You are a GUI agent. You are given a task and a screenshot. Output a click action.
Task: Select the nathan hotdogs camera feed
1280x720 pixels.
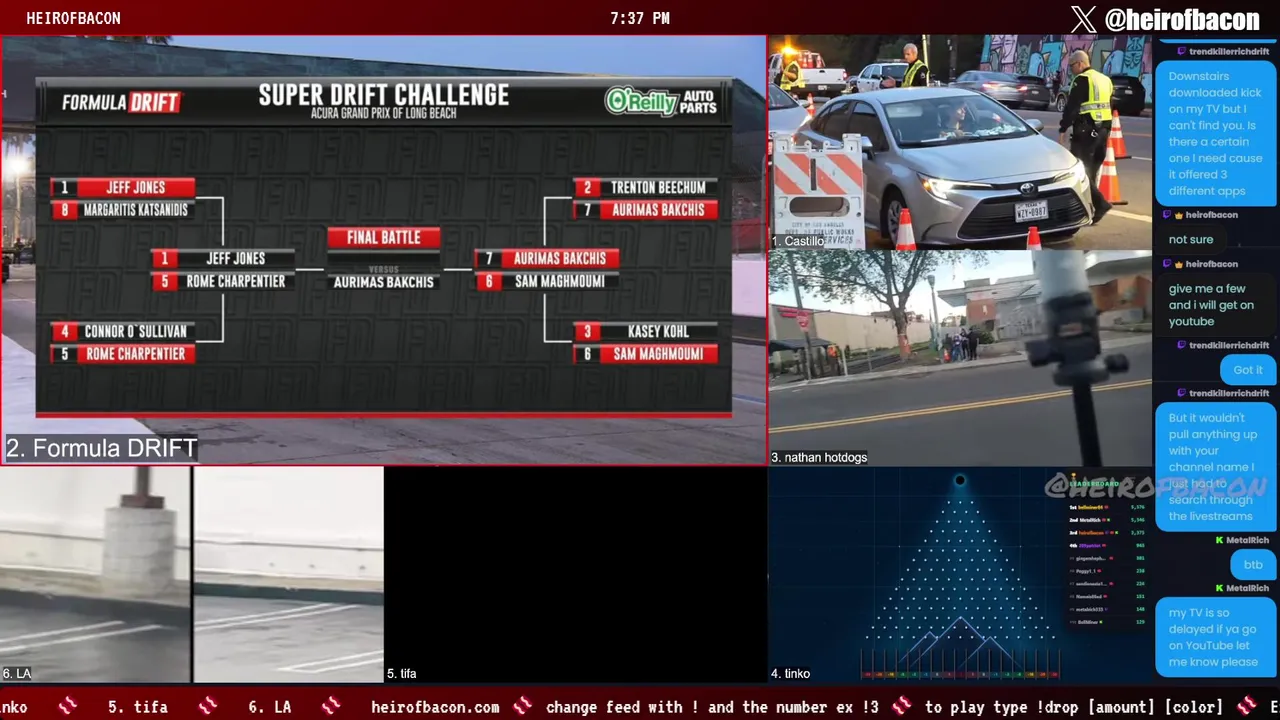click(960, 358)
